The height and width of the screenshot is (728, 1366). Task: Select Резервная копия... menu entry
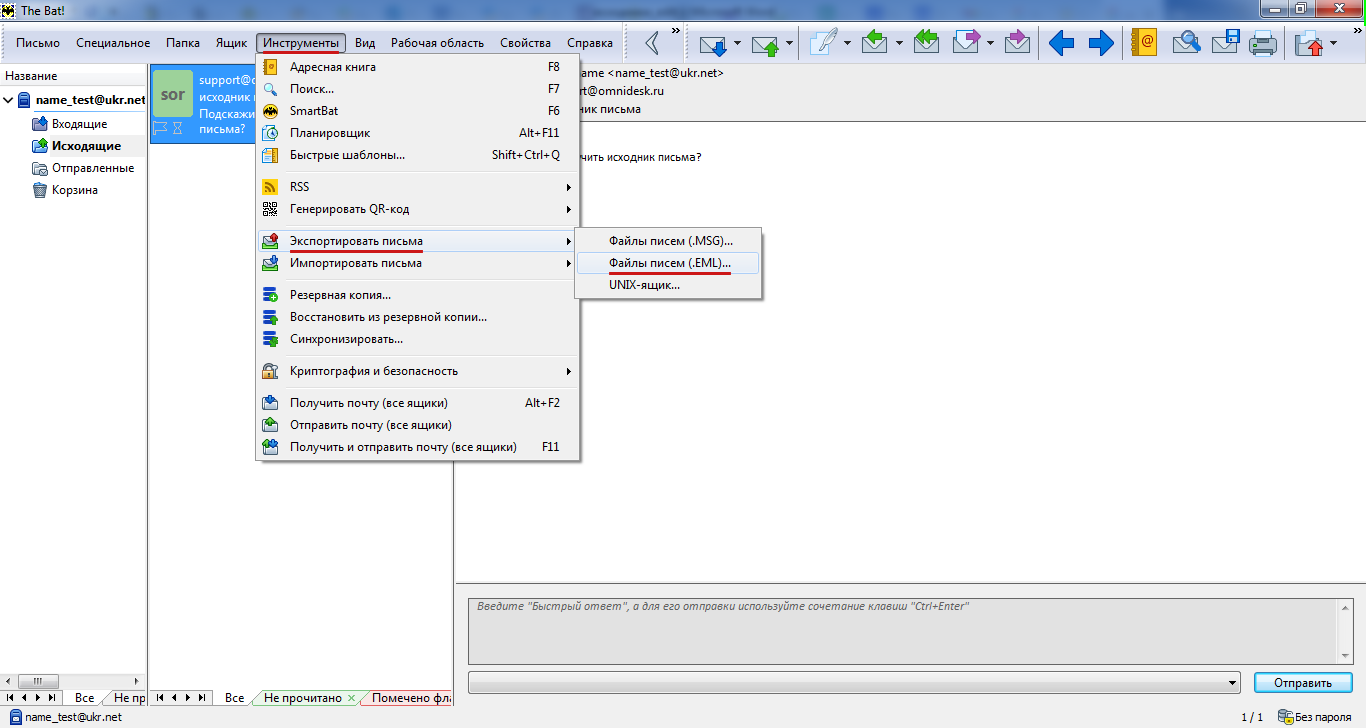pos(418,295)
